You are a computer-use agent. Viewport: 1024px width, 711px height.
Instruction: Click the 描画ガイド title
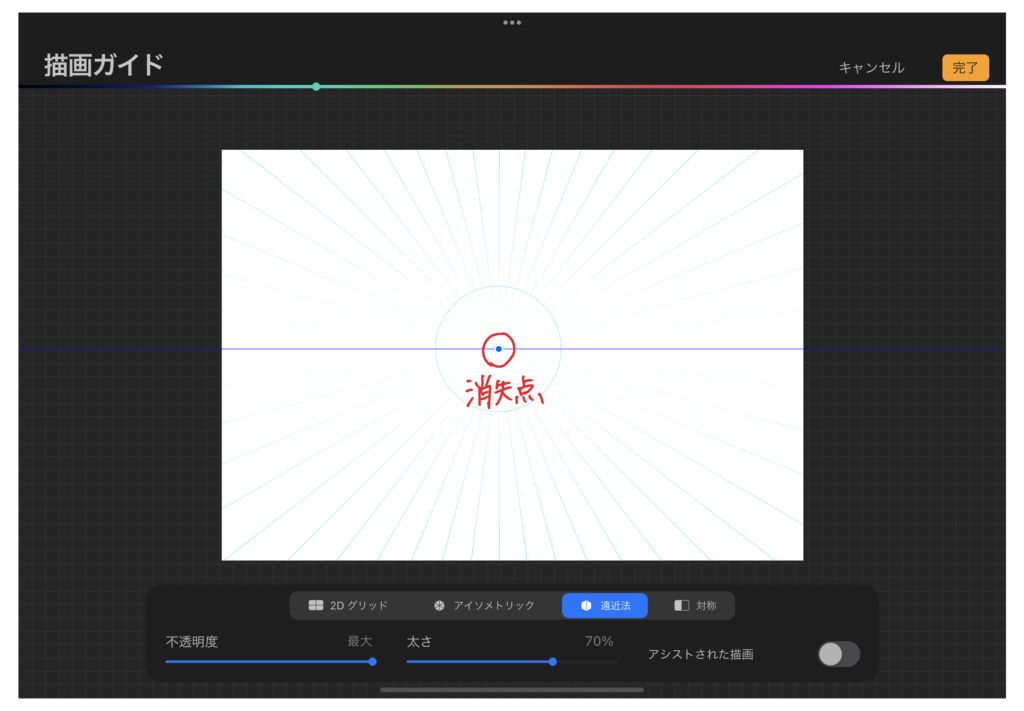pyautogui.click(x=103, y=65)
